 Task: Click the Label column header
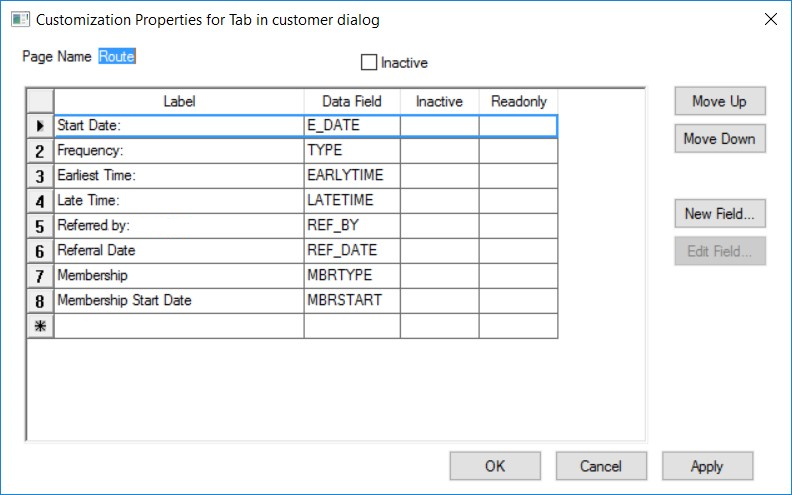[x=179, y=101]
